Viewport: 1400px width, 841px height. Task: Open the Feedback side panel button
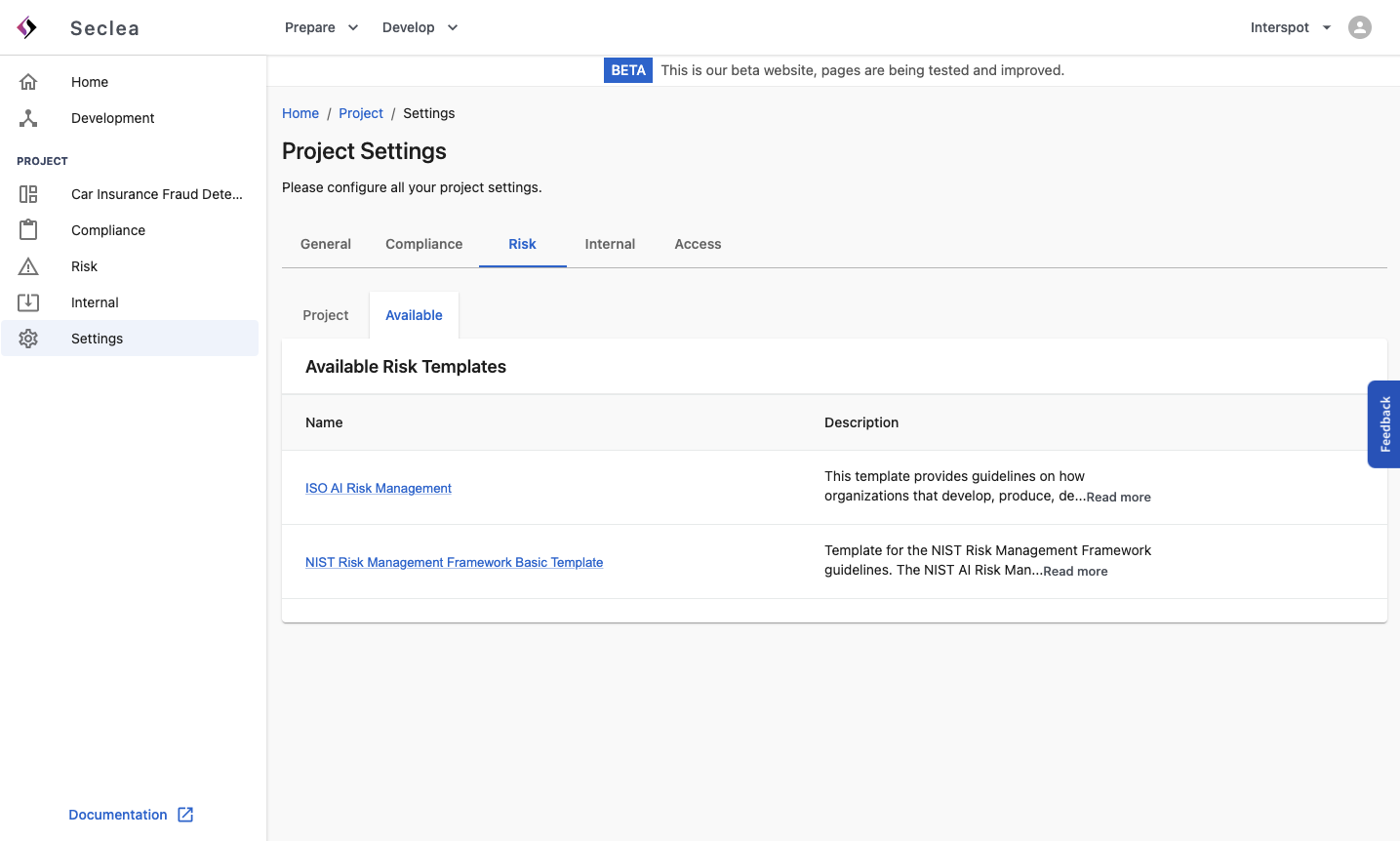pyautogui.click(x=1384, y=424)
